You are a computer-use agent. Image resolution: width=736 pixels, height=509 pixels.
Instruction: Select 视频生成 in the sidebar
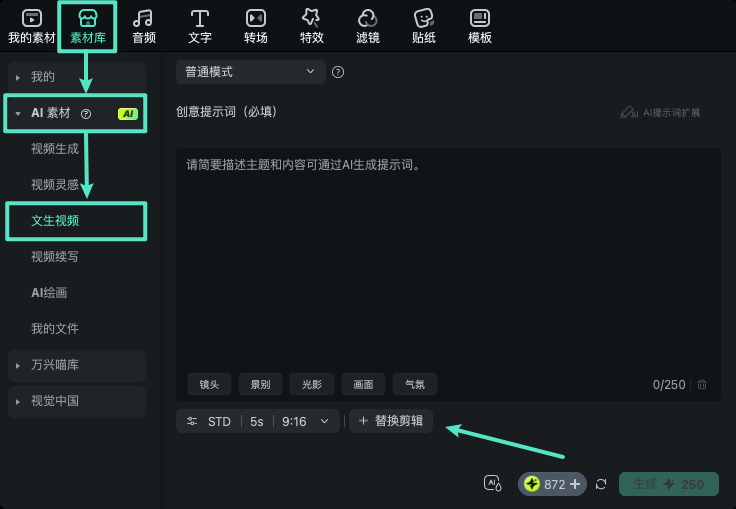pos(54,149)
